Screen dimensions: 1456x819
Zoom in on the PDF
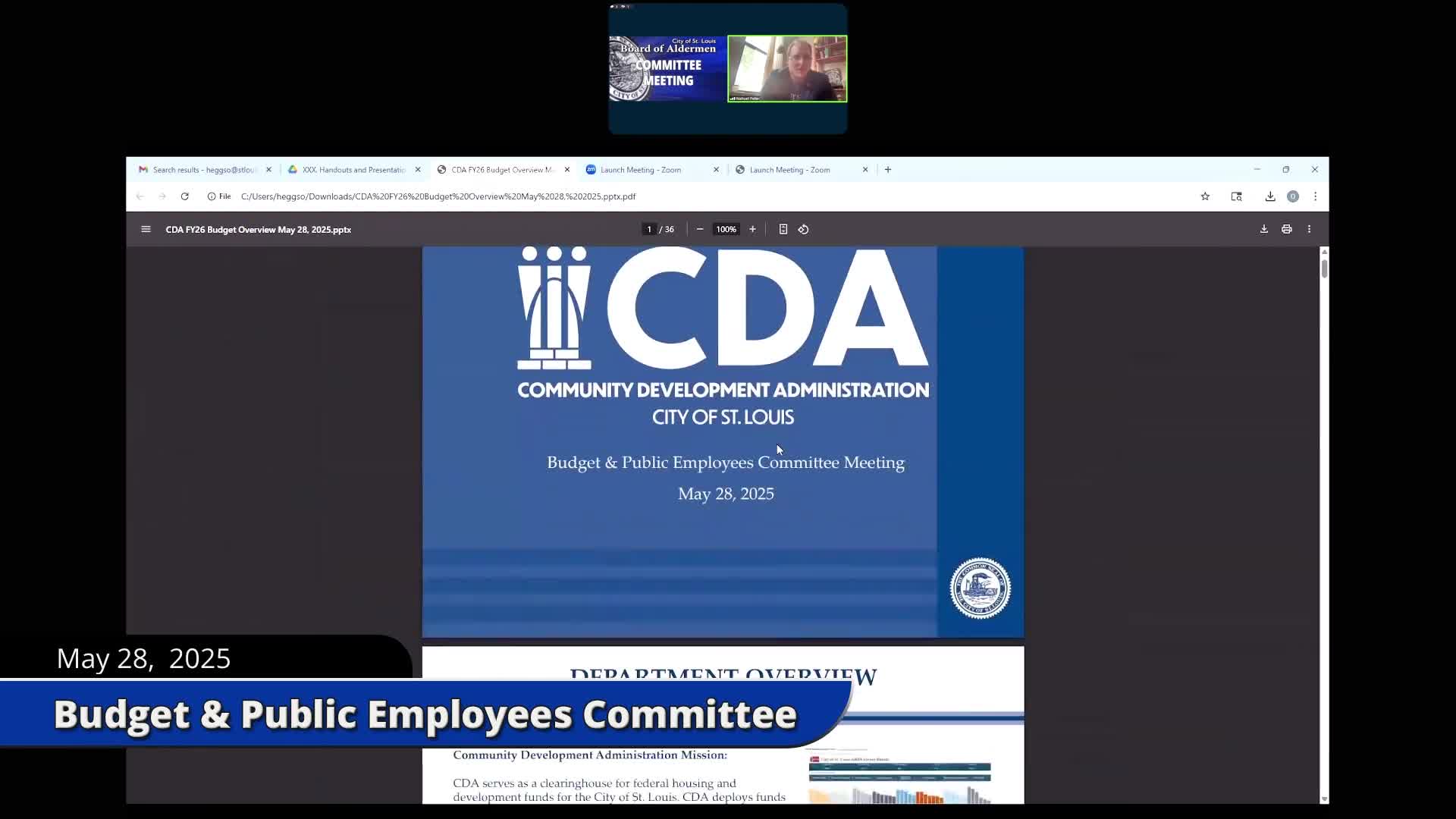point(752,229)
